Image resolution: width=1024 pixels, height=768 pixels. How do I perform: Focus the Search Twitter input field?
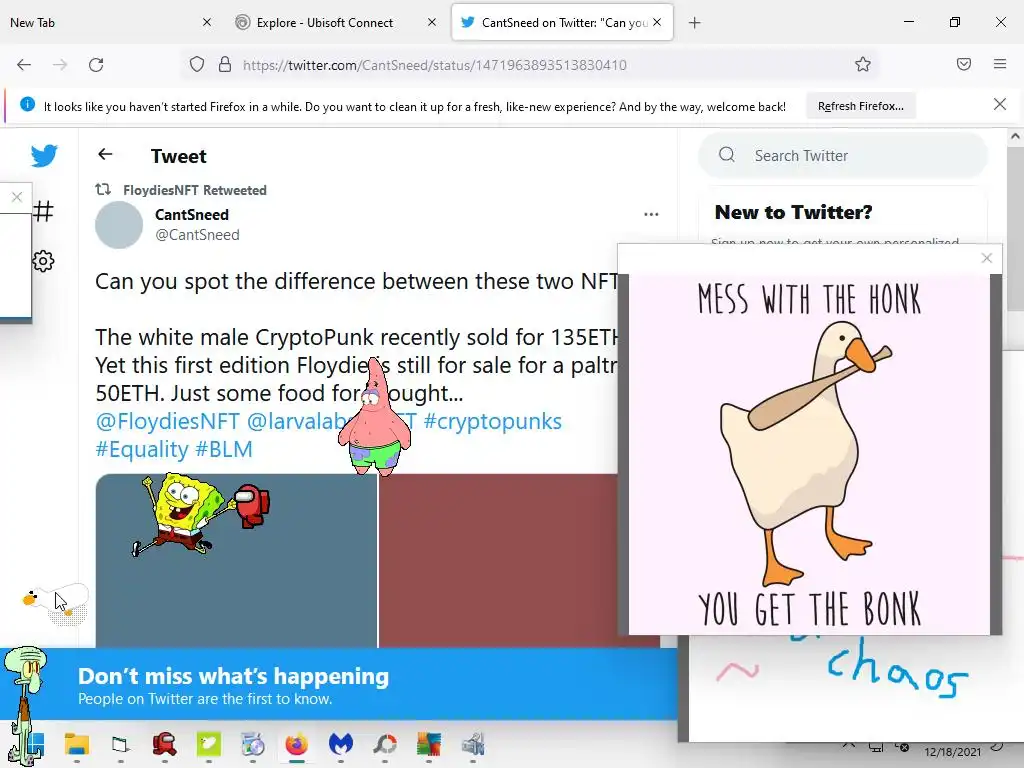[842, 155]
